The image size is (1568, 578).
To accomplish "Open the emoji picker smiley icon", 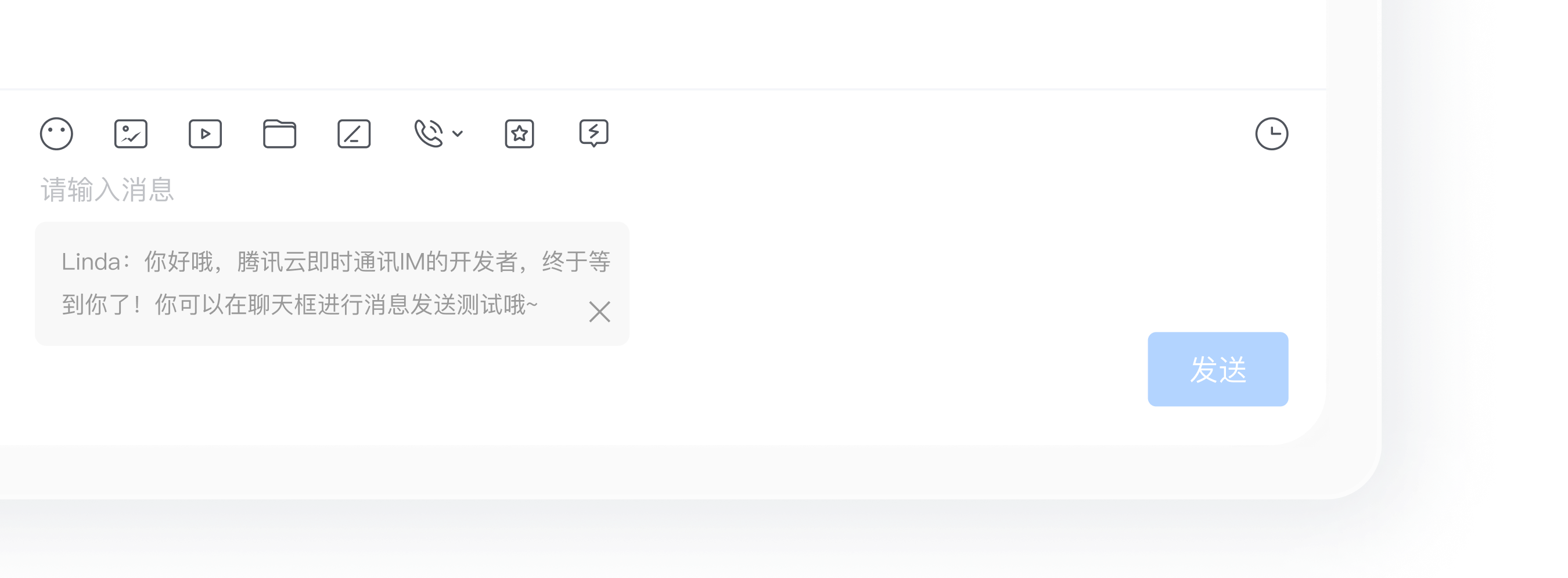I will coord(56,134).
